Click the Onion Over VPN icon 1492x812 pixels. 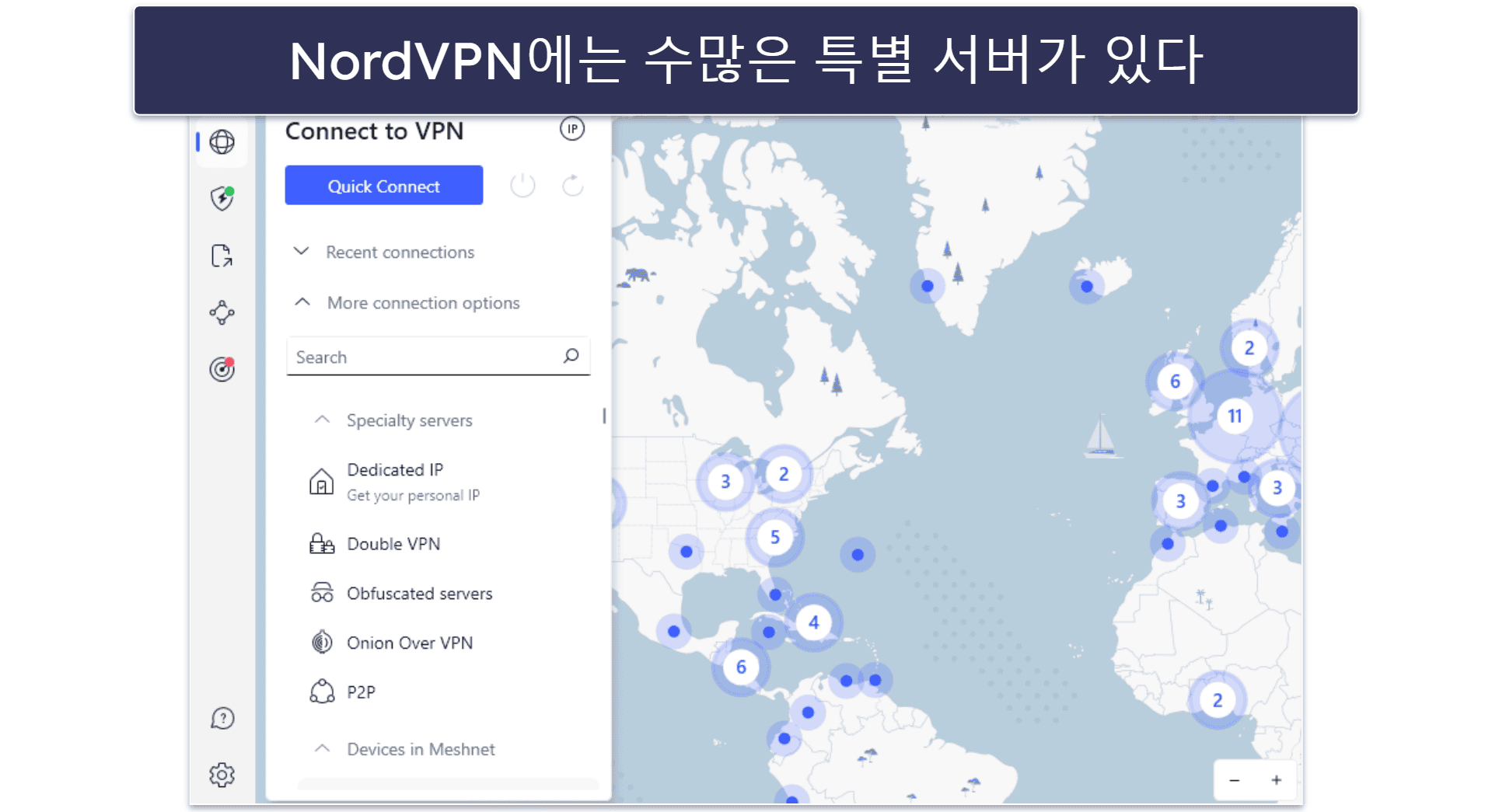pyautogui.click(x=321, y=642)
